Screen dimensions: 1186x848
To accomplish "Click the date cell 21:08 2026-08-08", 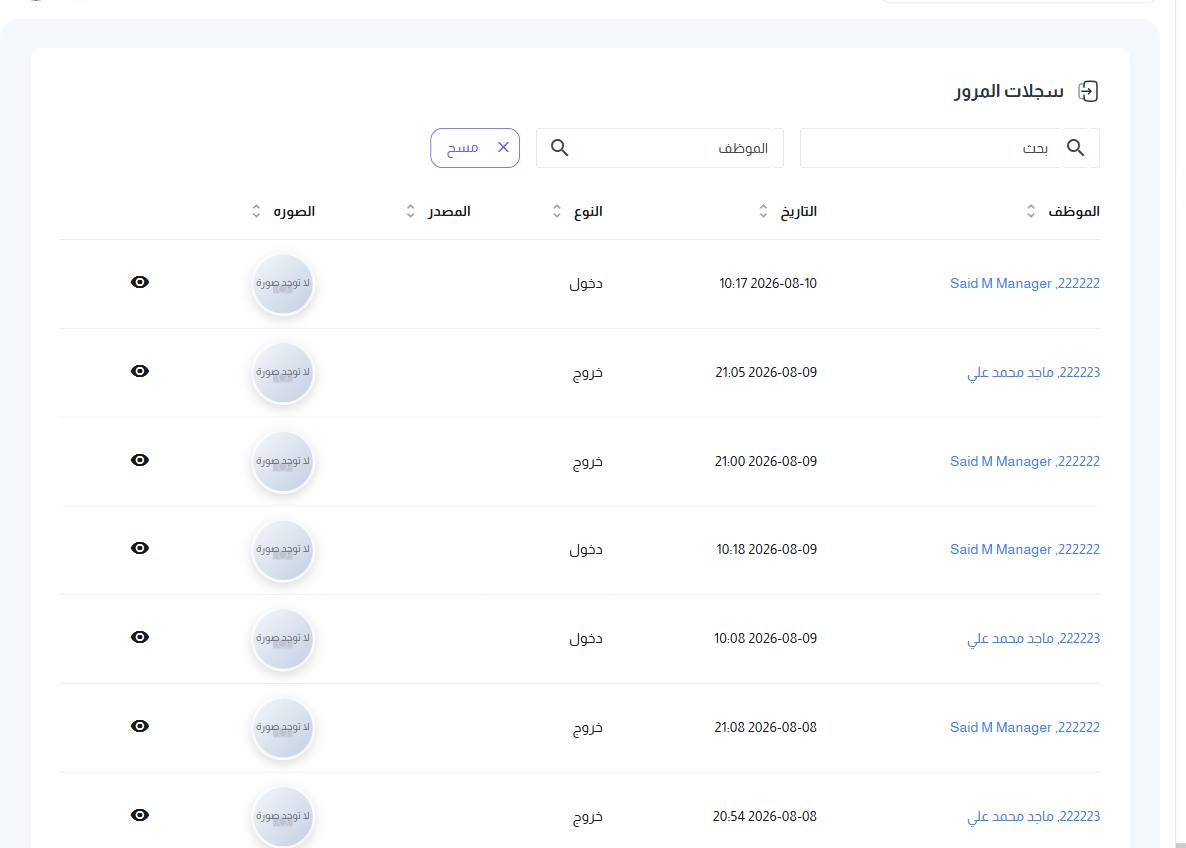I will coord(765,728).
